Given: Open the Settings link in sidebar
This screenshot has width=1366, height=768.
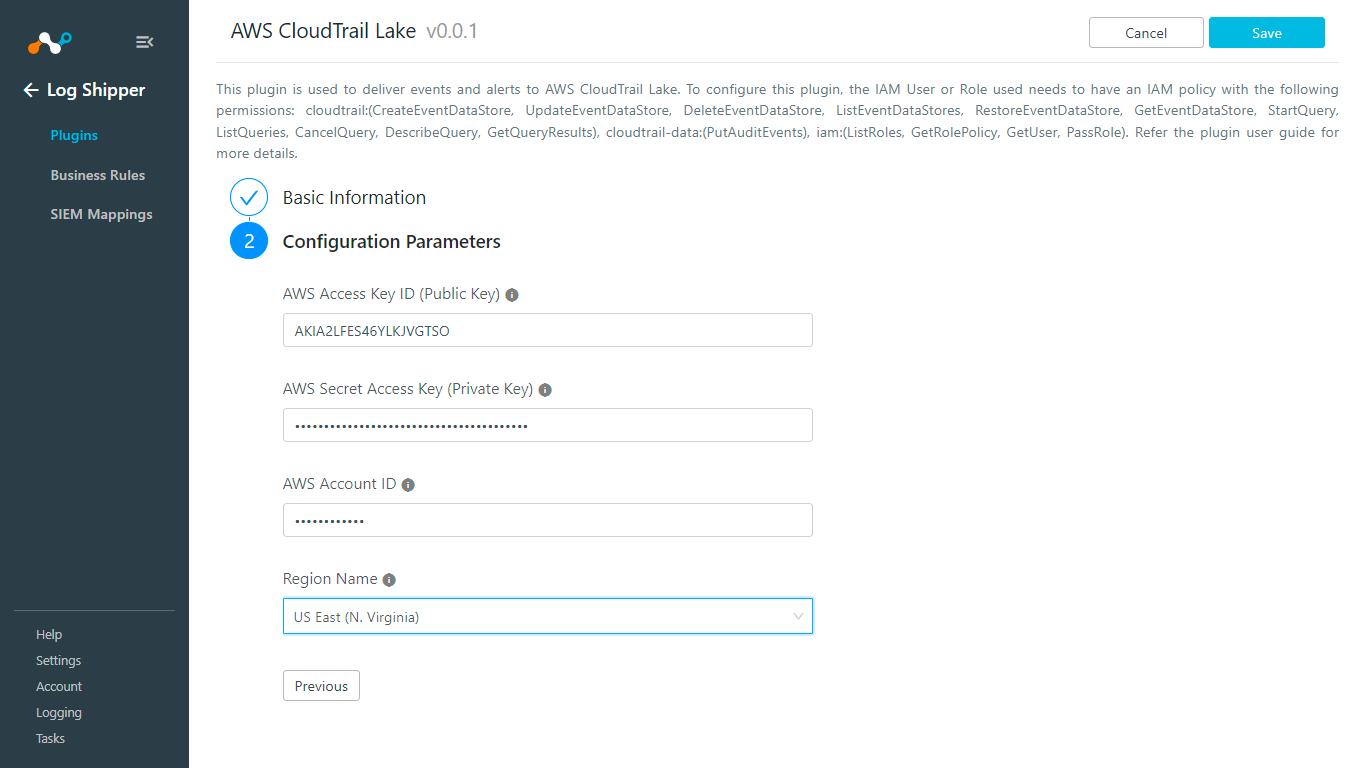Looking at the screenshot, I should coord(58,660).
